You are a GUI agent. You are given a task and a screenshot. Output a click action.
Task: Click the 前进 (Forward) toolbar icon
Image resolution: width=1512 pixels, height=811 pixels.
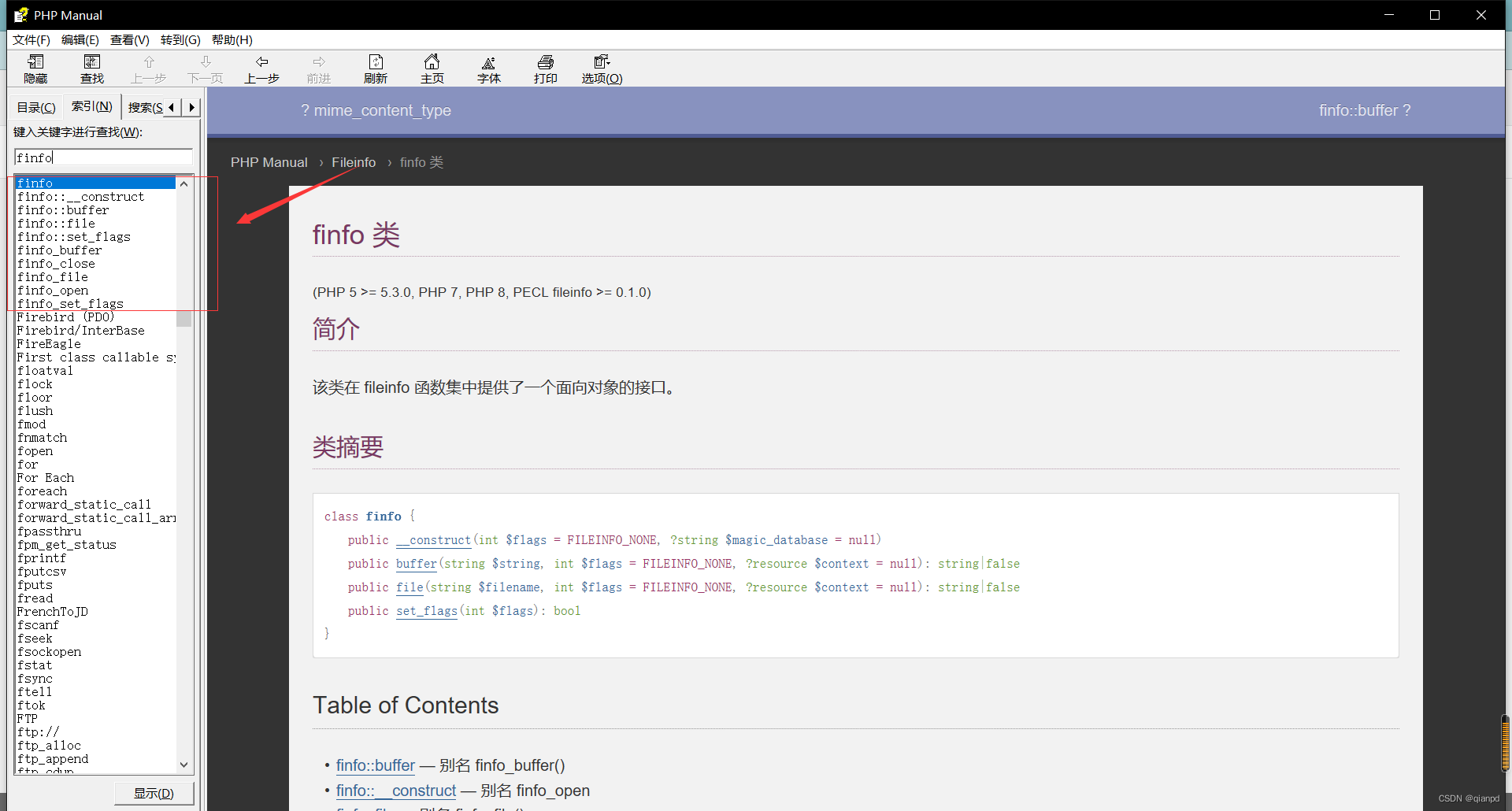tap(318, 68)
